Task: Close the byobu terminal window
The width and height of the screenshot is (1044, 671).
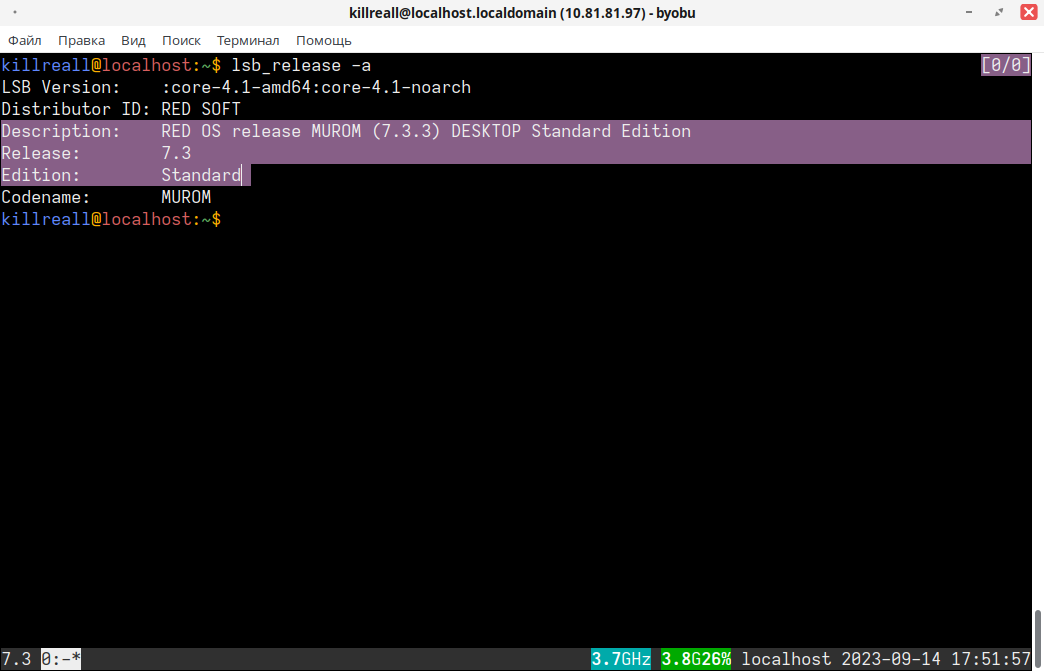Action: (x=1029, y=12)
